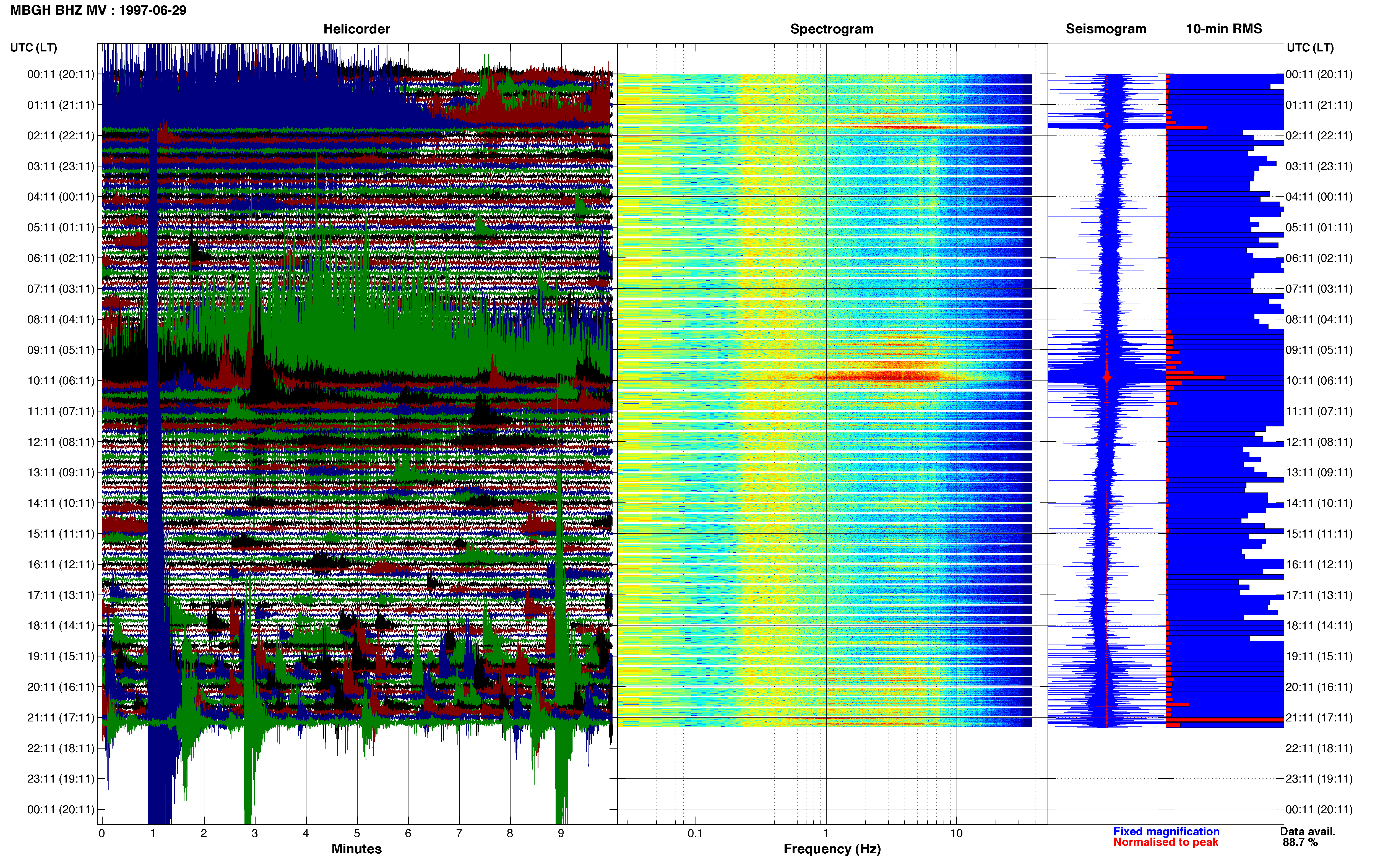The image size is (1388, 868).
Task: Click the left 18:11 (14:11) time label
Action: (61, 626)
